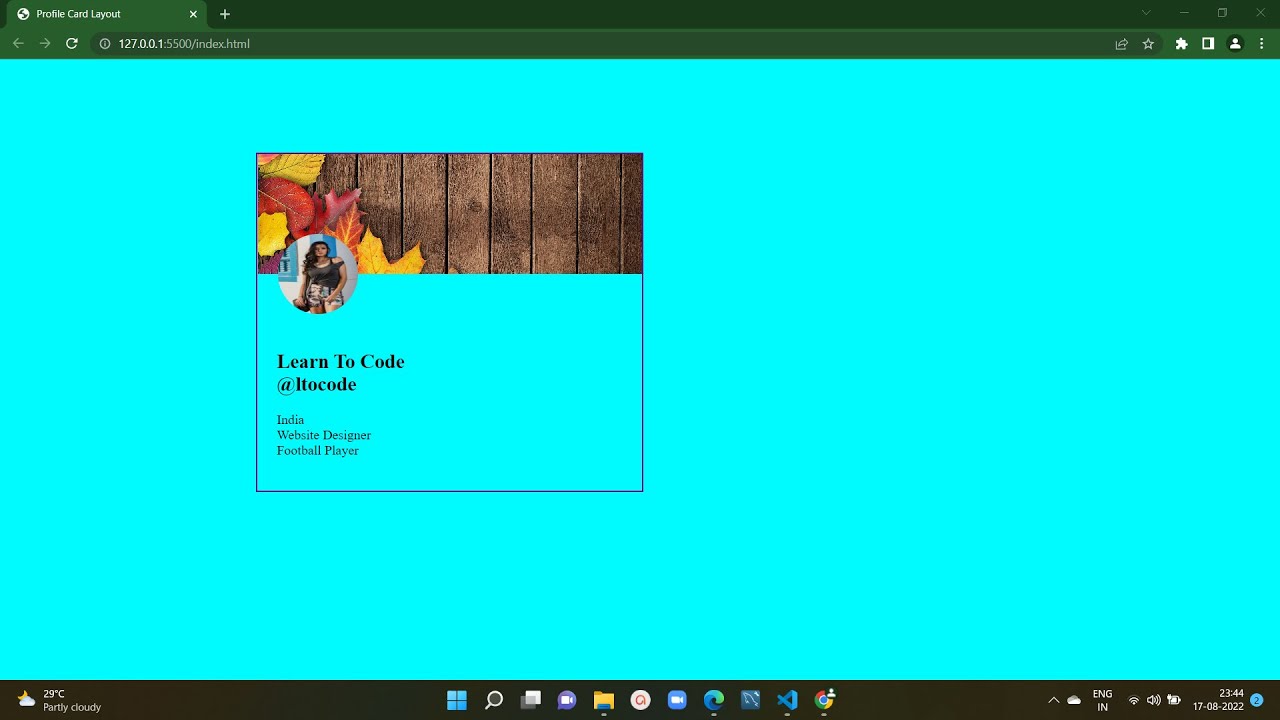Minimize the Chrome window

pos(1184,13)
